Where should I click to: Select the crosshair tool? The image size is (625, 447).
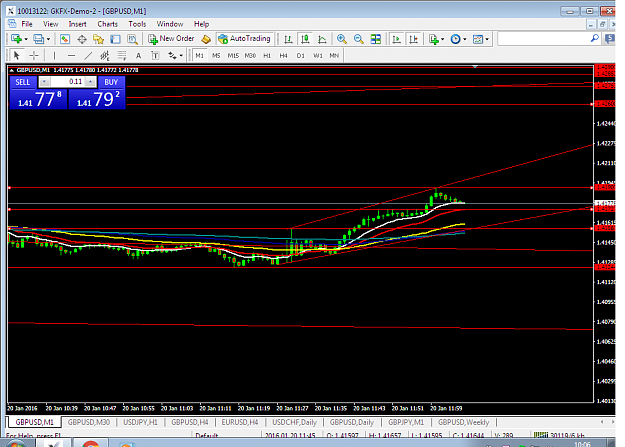(34, 55)
